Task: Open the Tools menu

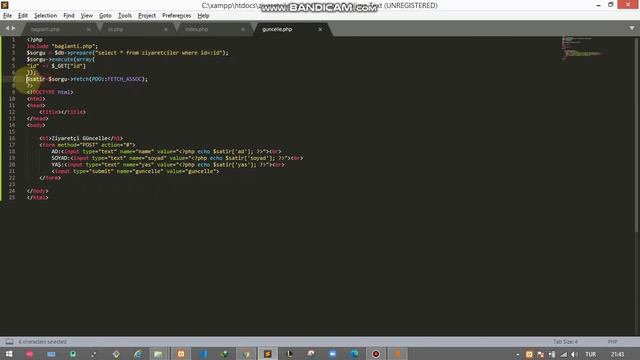Action: coord(125,16)
